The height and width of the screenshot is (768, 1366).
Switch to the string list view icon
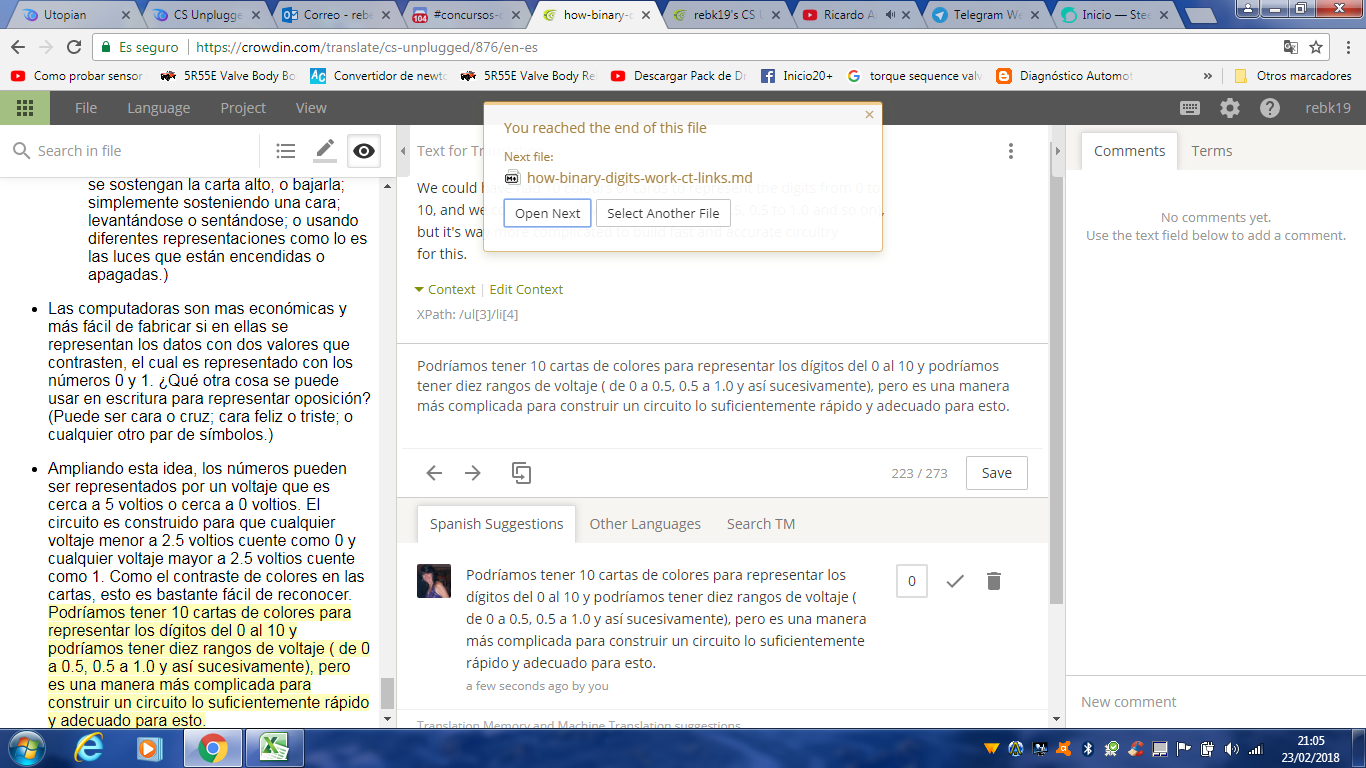[286, 151]
